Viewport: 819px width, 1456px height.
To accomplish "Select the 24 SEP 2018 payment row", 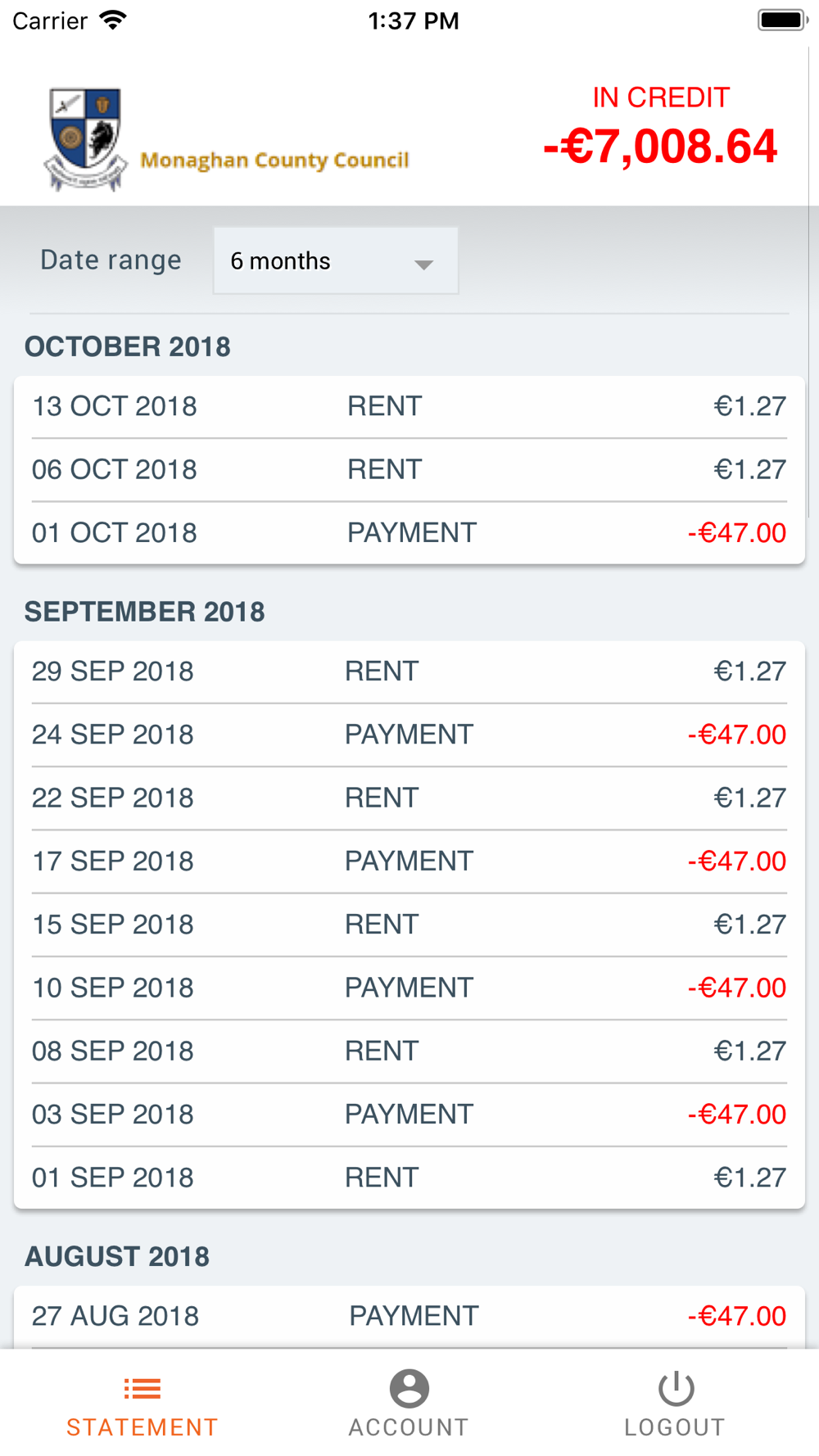I will (x=409, y=735).
